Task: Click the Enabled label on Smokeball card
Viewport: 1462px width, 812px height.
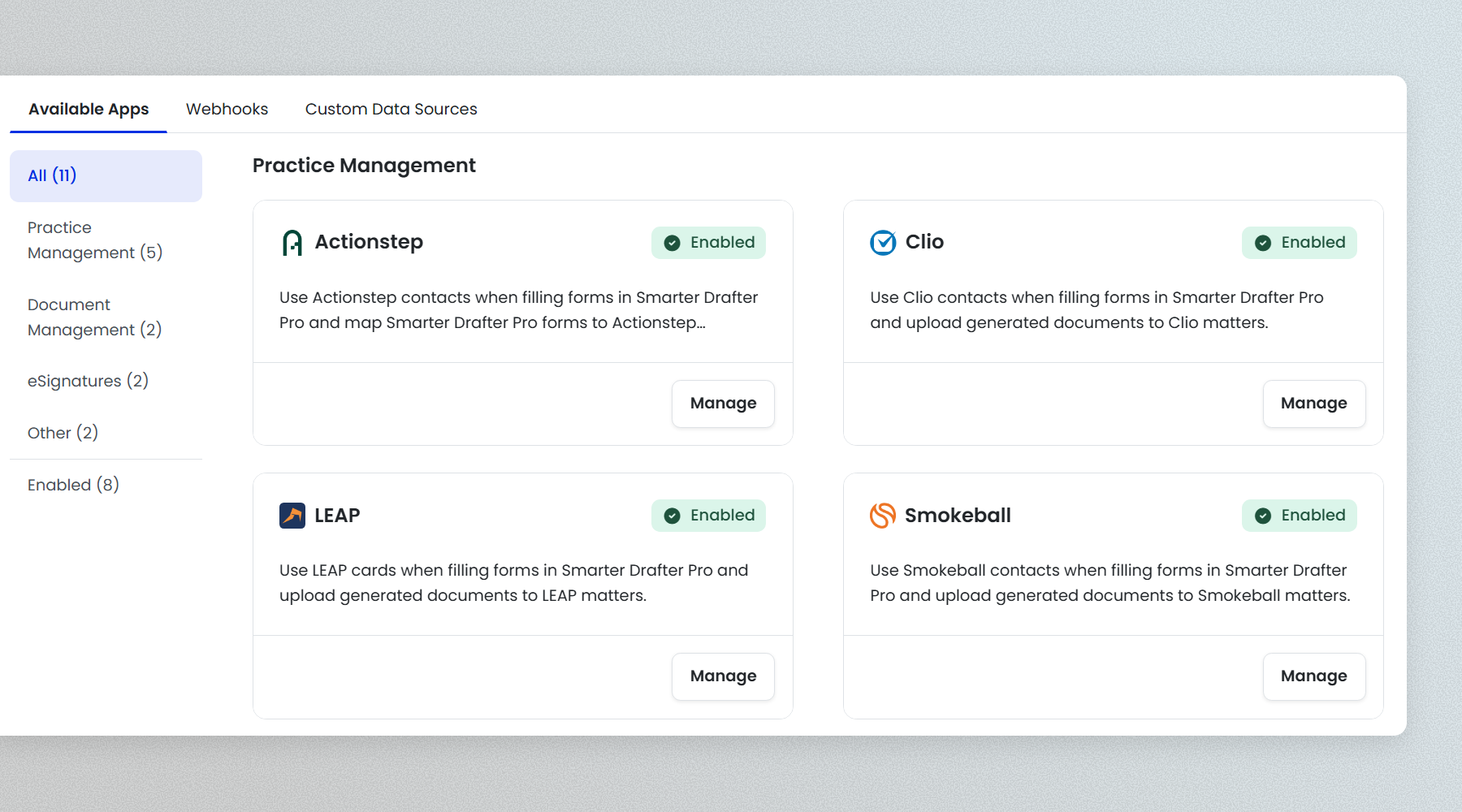Action: pos(1313,516)
